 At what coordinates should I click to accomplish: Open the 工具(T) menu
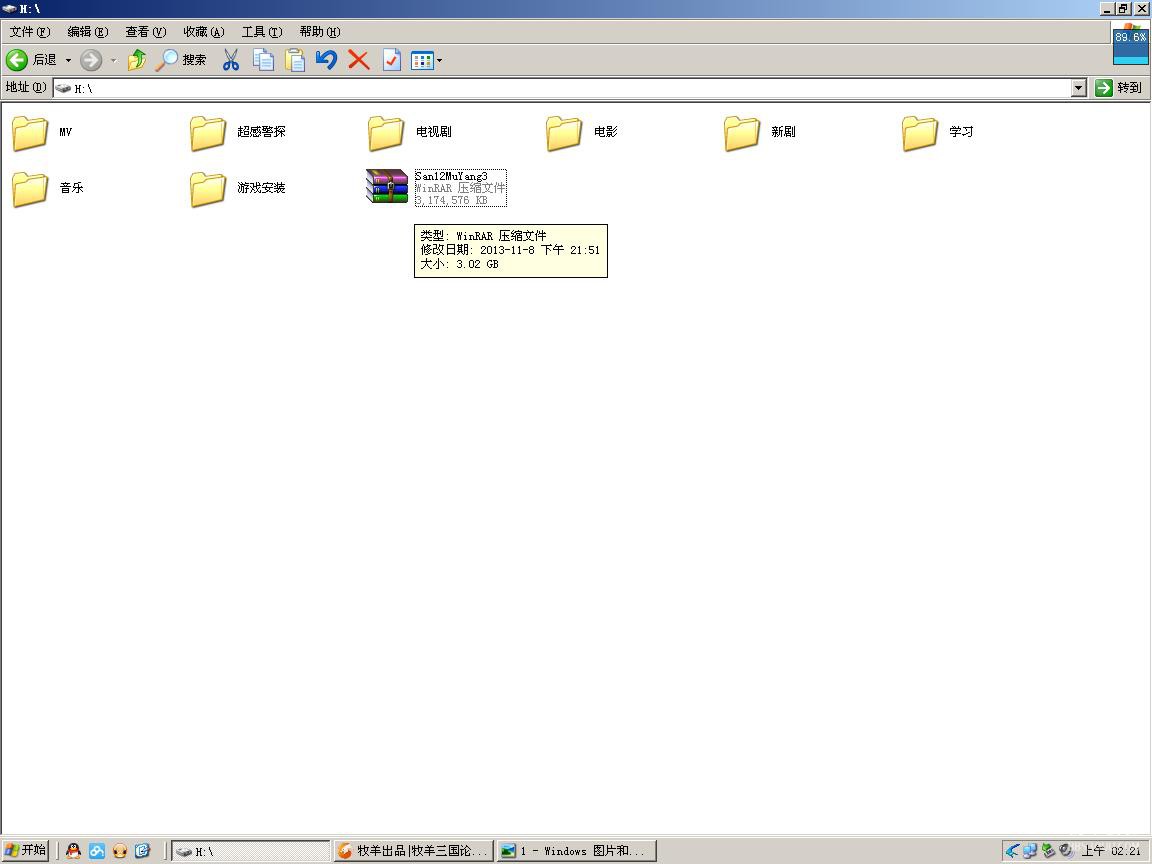[261, 32]
